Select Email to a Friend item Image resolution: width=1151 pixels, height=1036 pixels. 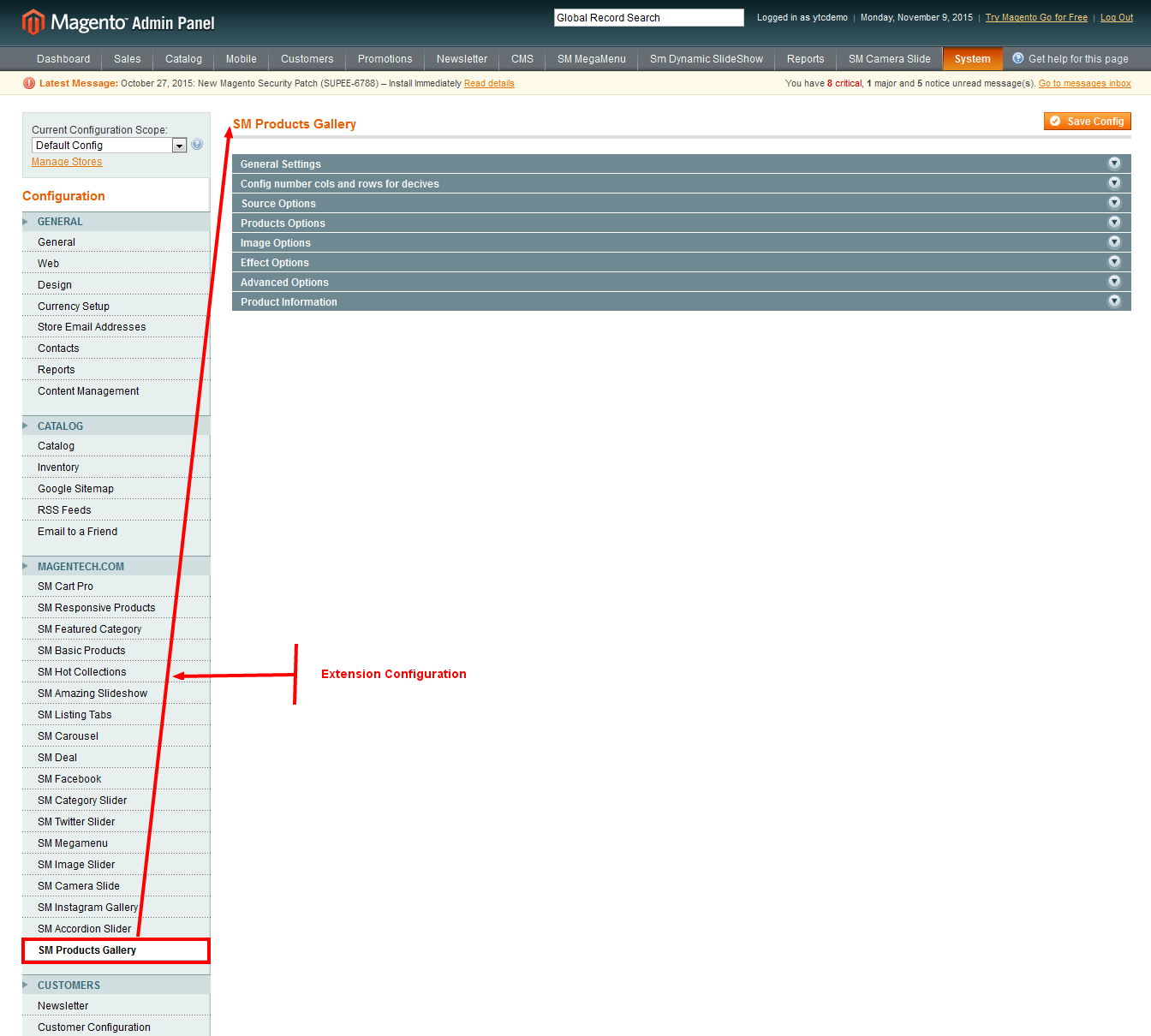[116, 532]
